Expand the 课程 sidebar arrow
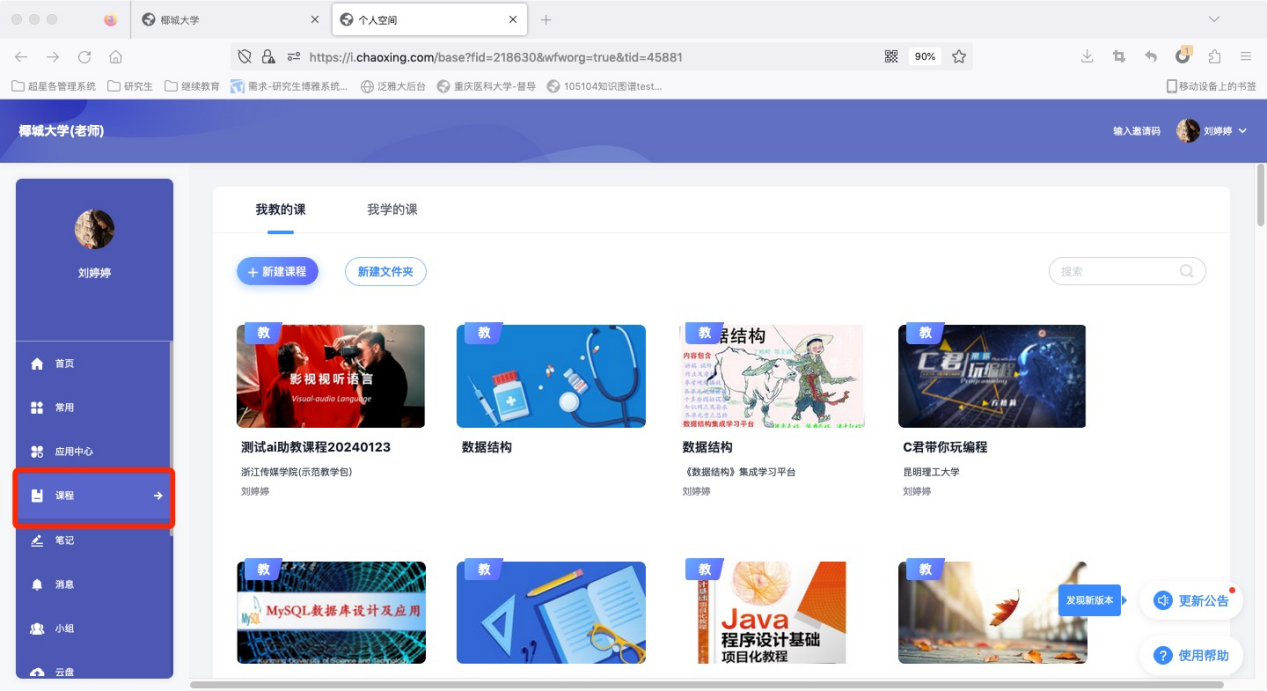The height and width of the screenshot is (691, 1267). pos(158,496)
